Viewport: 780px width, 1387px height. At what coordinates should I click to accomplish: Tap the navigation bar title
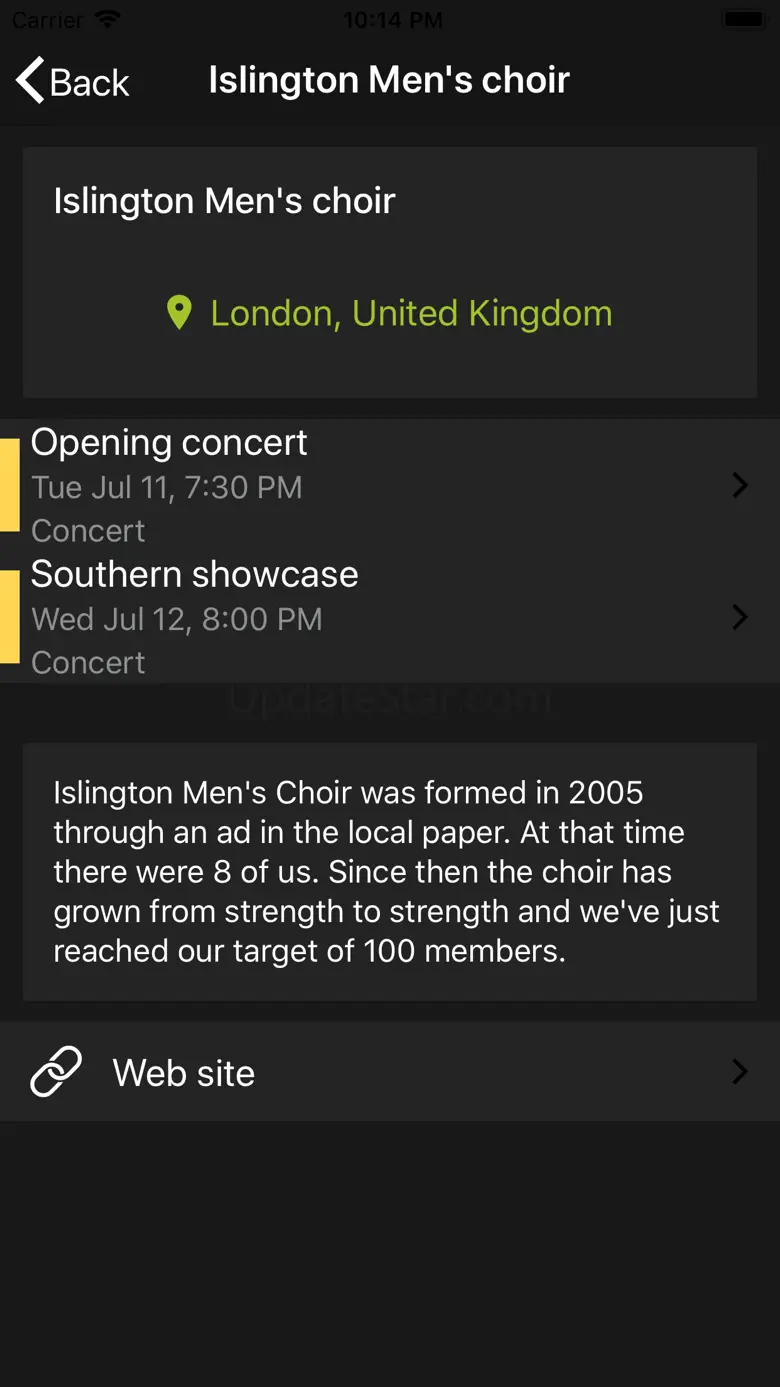tap(389, 80)
